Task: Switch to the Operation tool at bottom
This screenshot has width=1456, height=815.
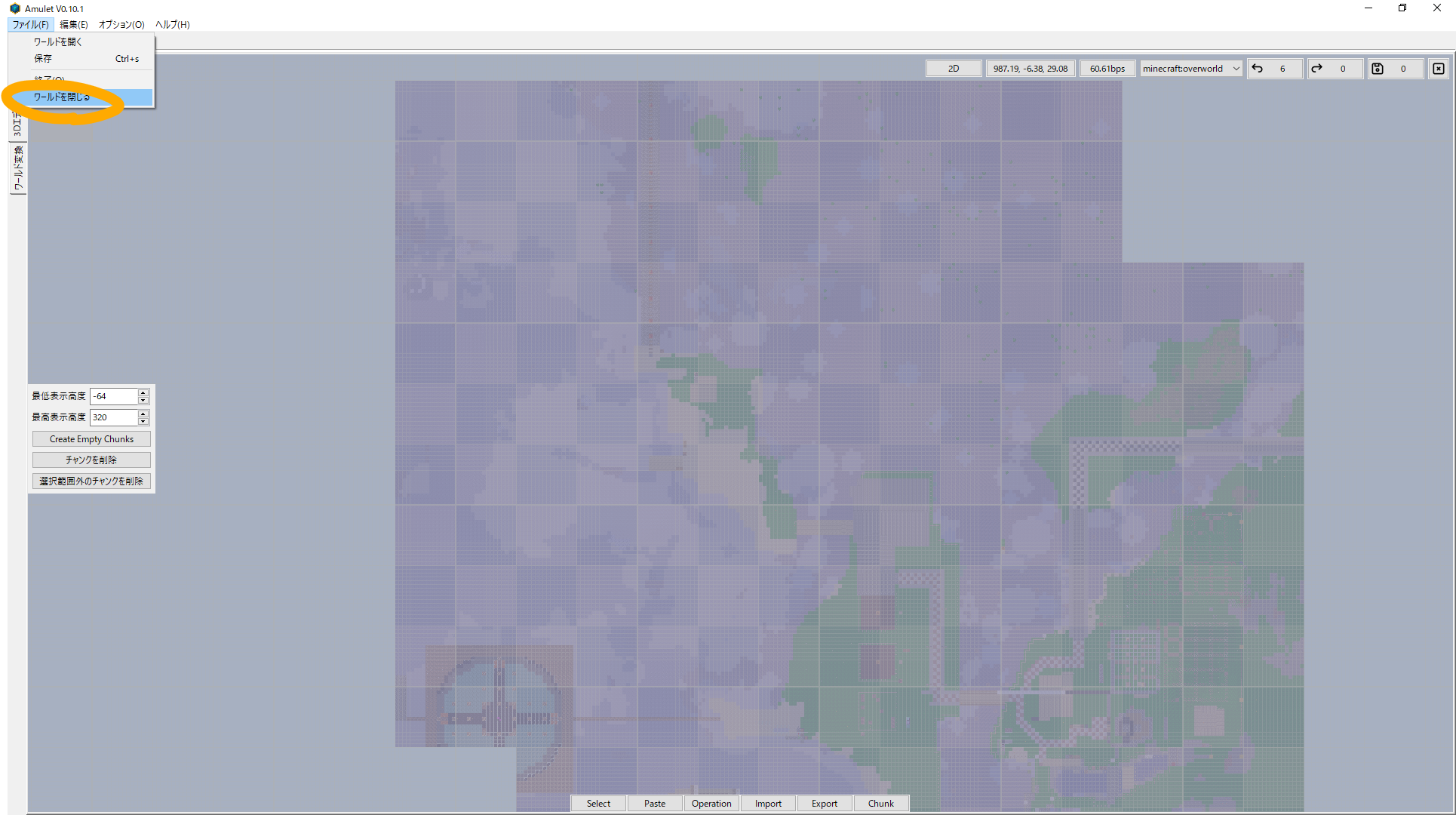Action: [x=711, y=804]
